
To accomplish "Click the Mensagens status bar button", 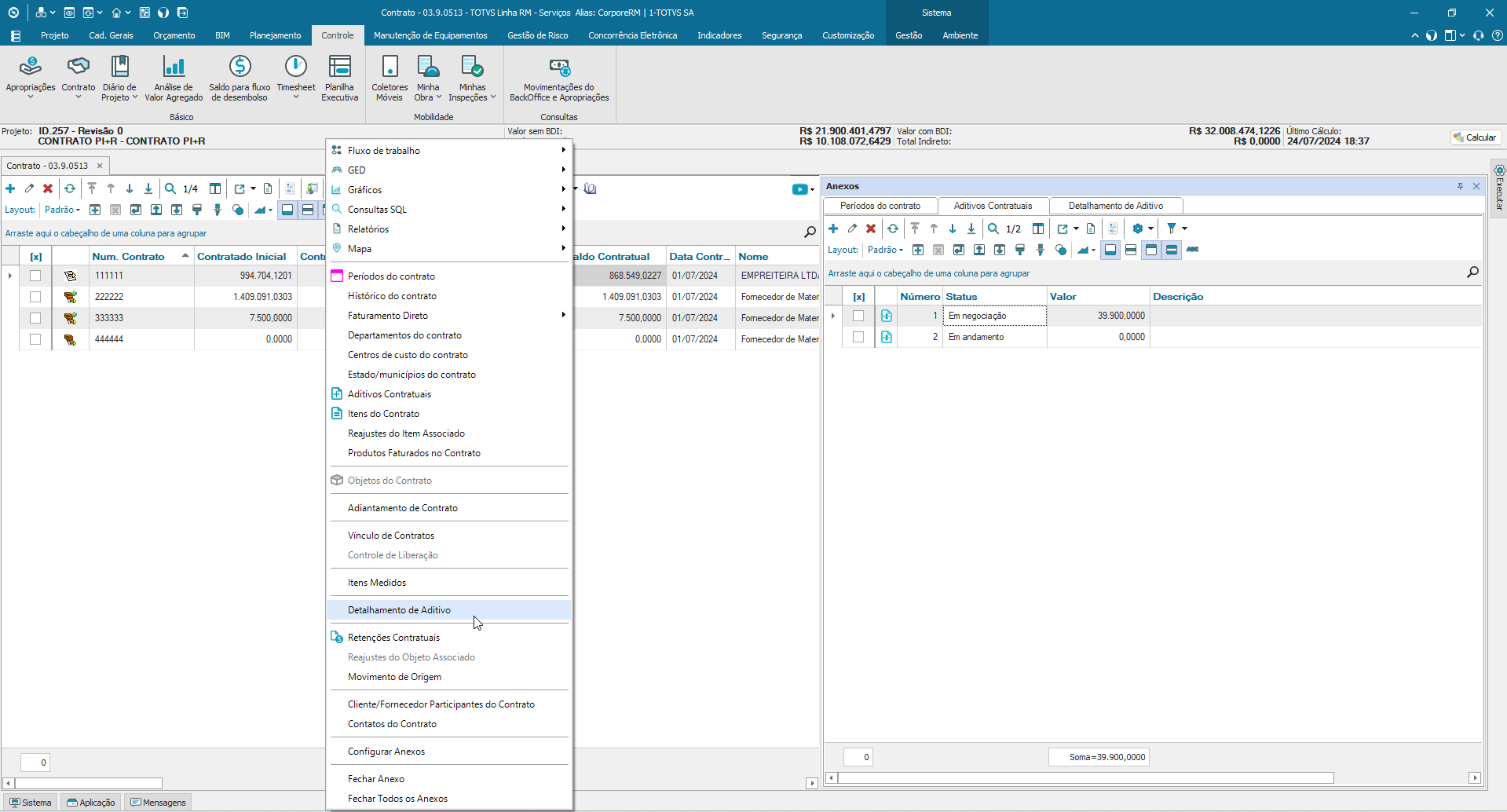I will [159, 803].
